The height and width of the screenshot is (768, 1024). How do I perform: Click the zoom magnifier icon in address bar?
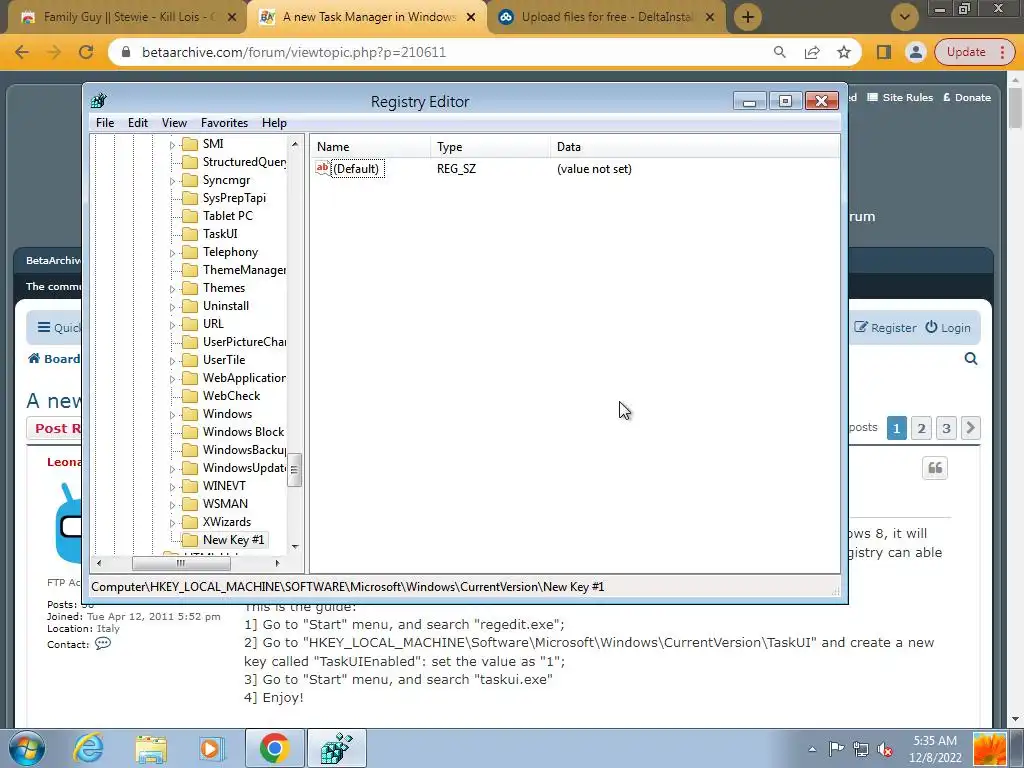[x=780, y=52]
